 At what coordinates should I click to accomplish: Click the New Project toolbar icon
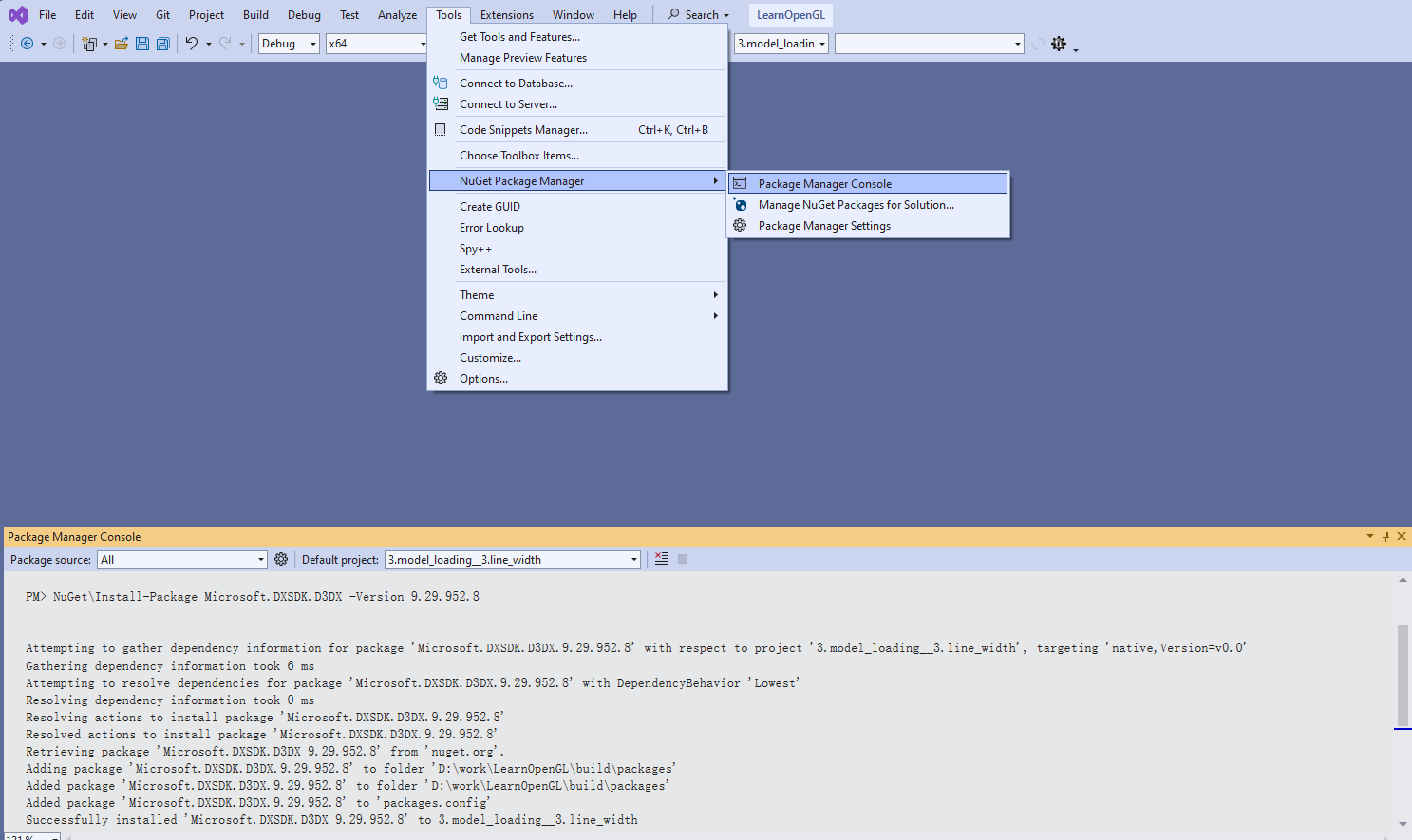(x=89, y=44)
